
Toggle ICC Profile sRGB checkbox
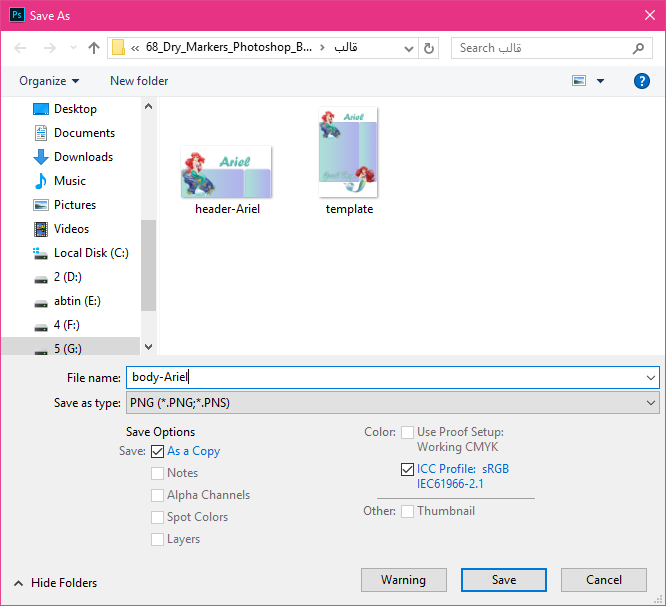[x=407, y=469]
